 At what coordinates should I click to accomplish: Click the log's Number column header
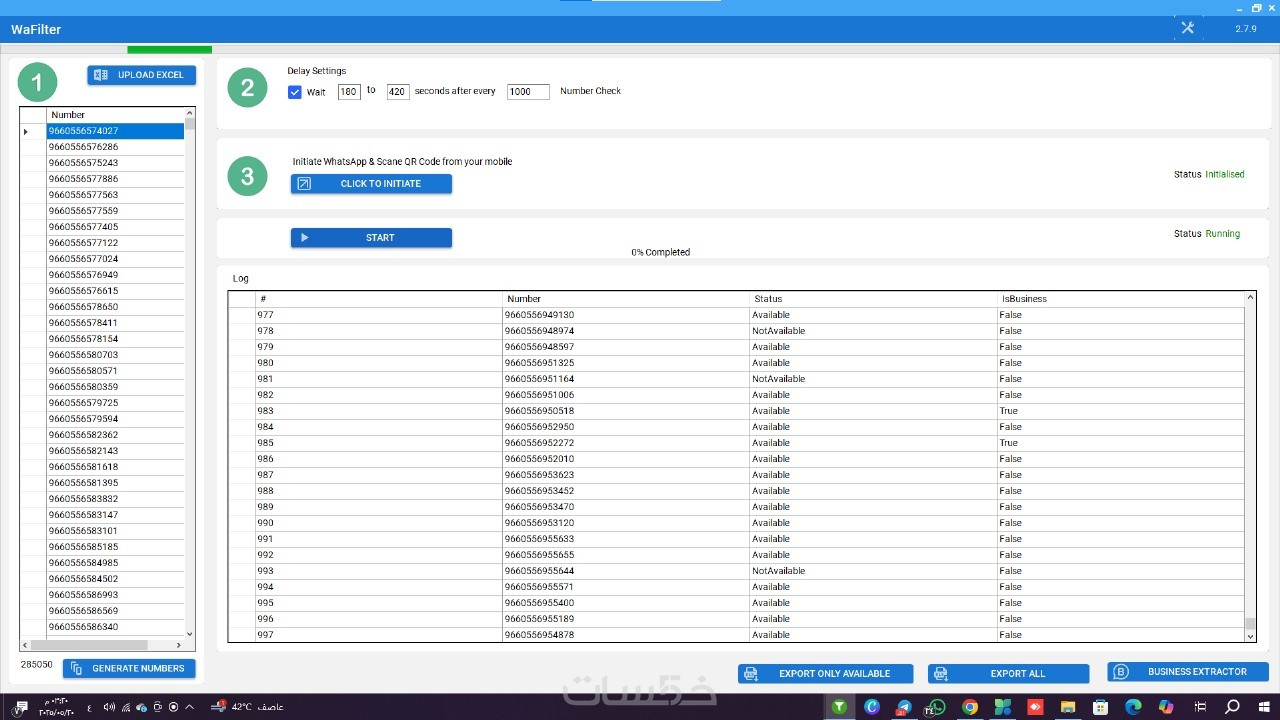(x=626, y=299)
